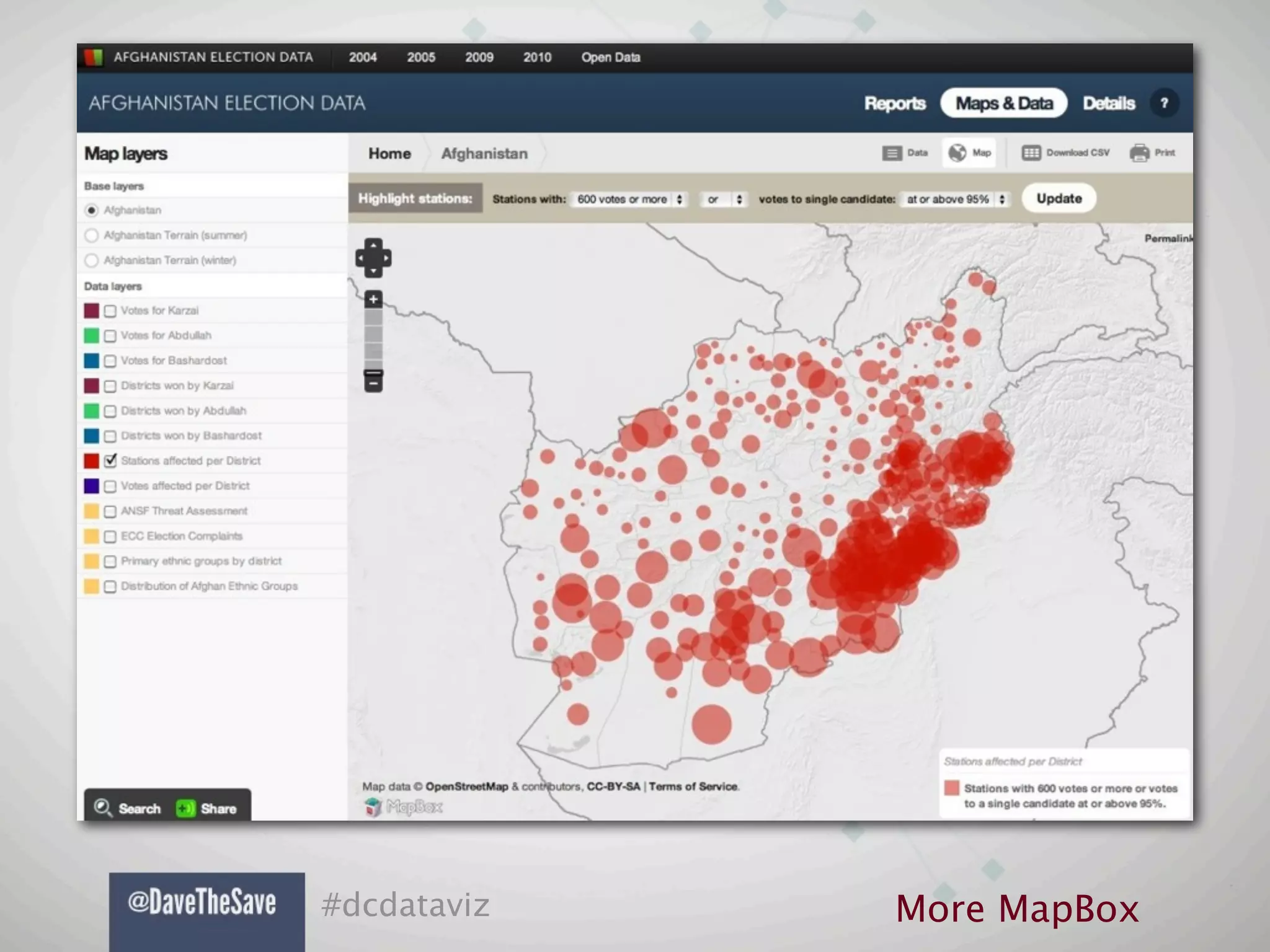The width and height of the screenshot is (1270, 952).
Task: Click the Search magnifier icon
Action: (x=102, y=808)
